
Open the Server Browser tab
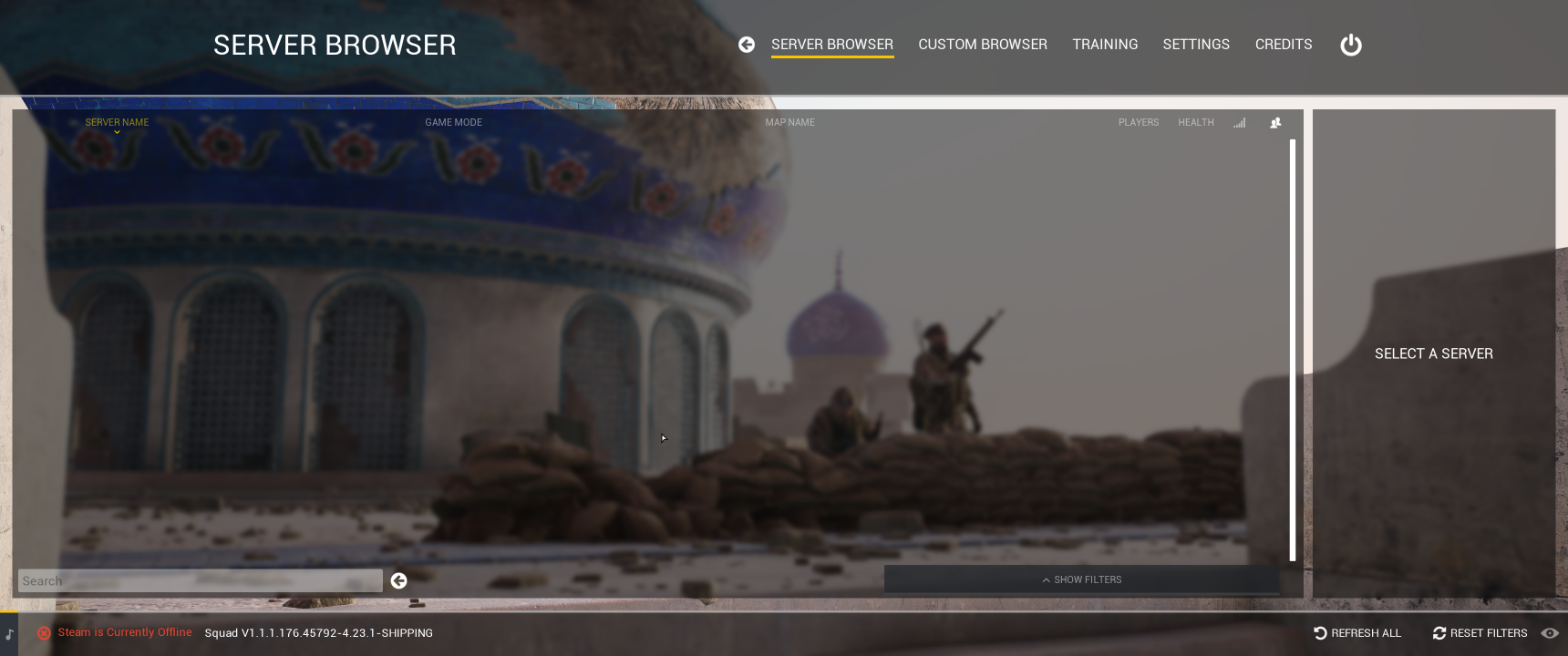(x=832, y=45)
